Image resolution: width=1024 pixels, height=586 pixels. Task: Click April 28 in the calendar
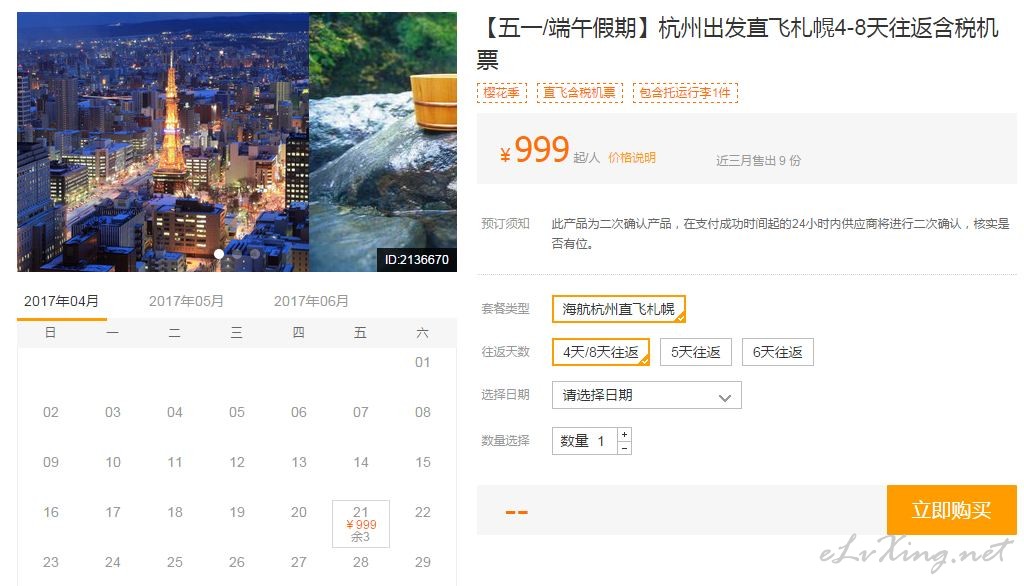(x=361, y=562)
